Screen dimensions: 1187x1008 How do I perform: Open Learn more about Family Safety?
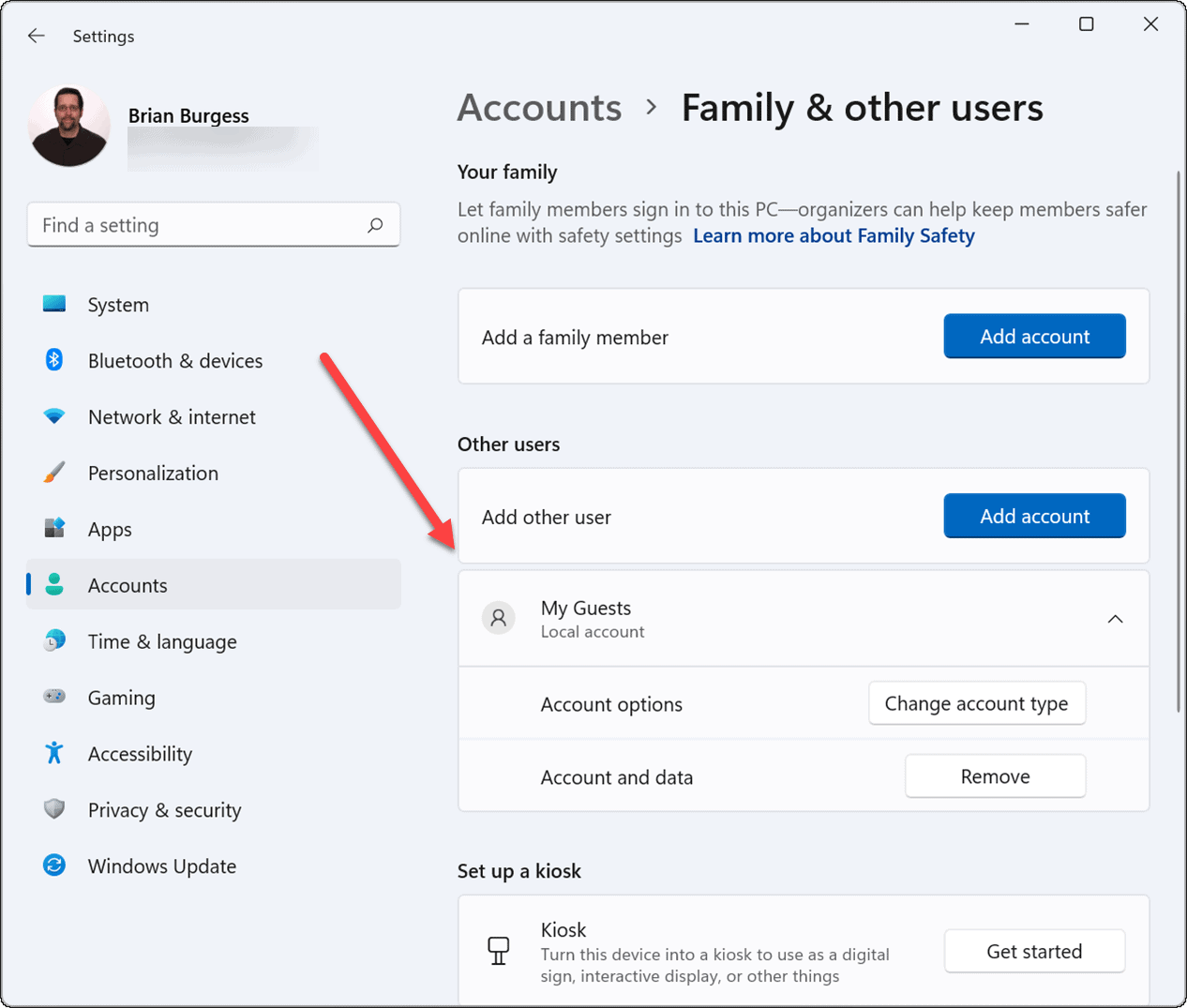tap(833, 235)
